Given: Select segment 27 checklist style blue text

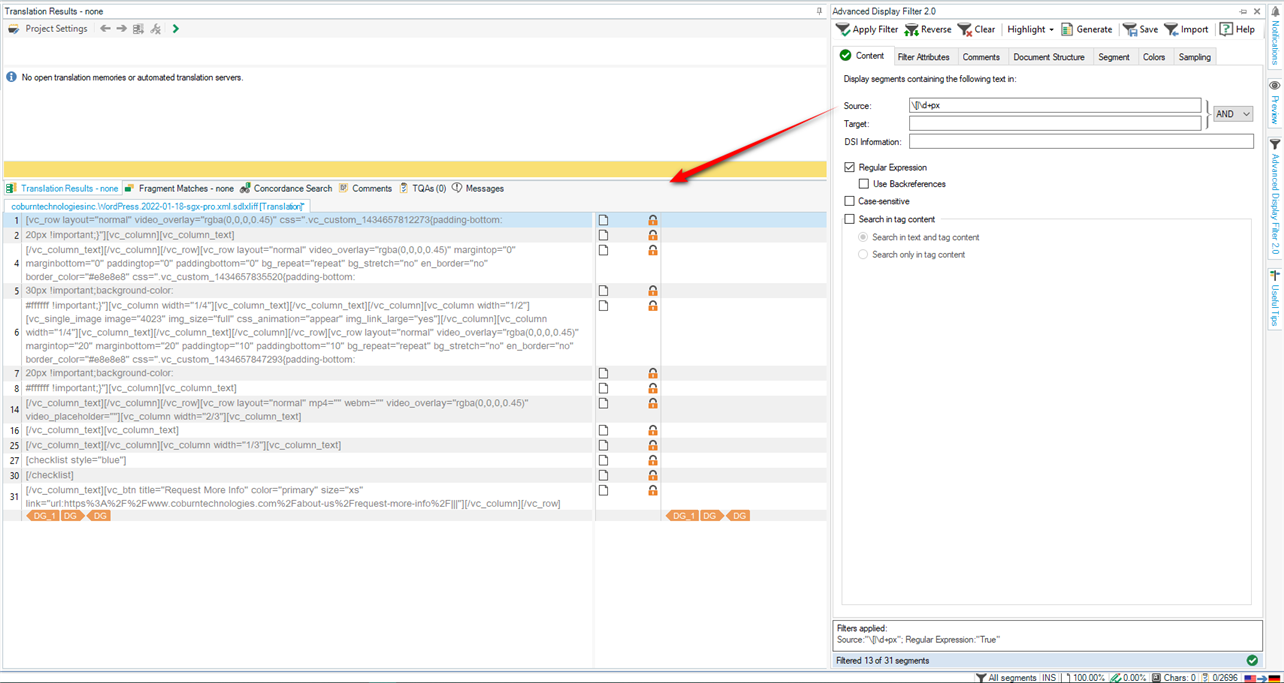Looking at the screenshot, I should (x=76, y=460).
